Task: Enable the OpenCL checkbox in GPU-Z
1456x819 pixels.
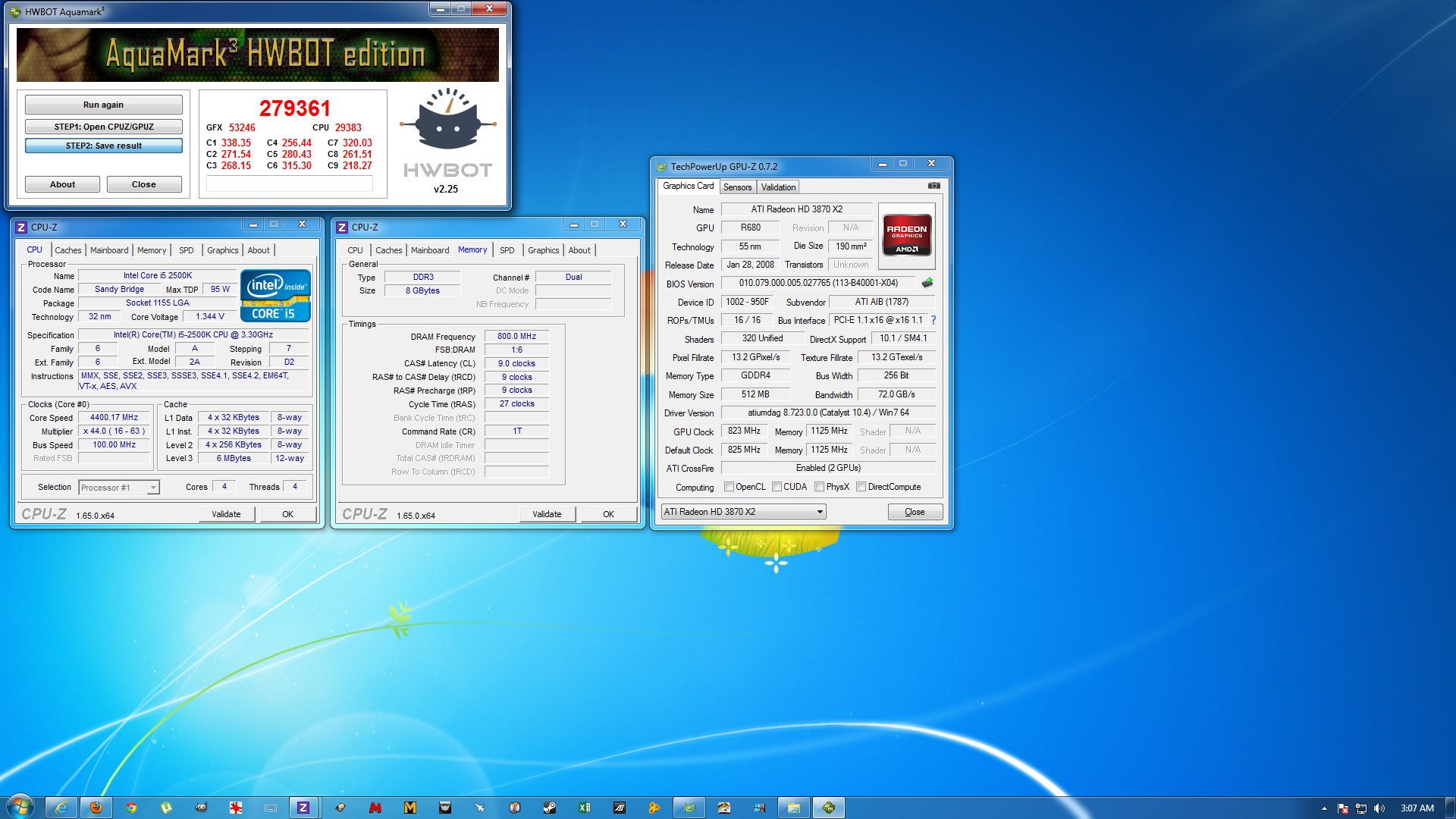Action: coord(729,487)
